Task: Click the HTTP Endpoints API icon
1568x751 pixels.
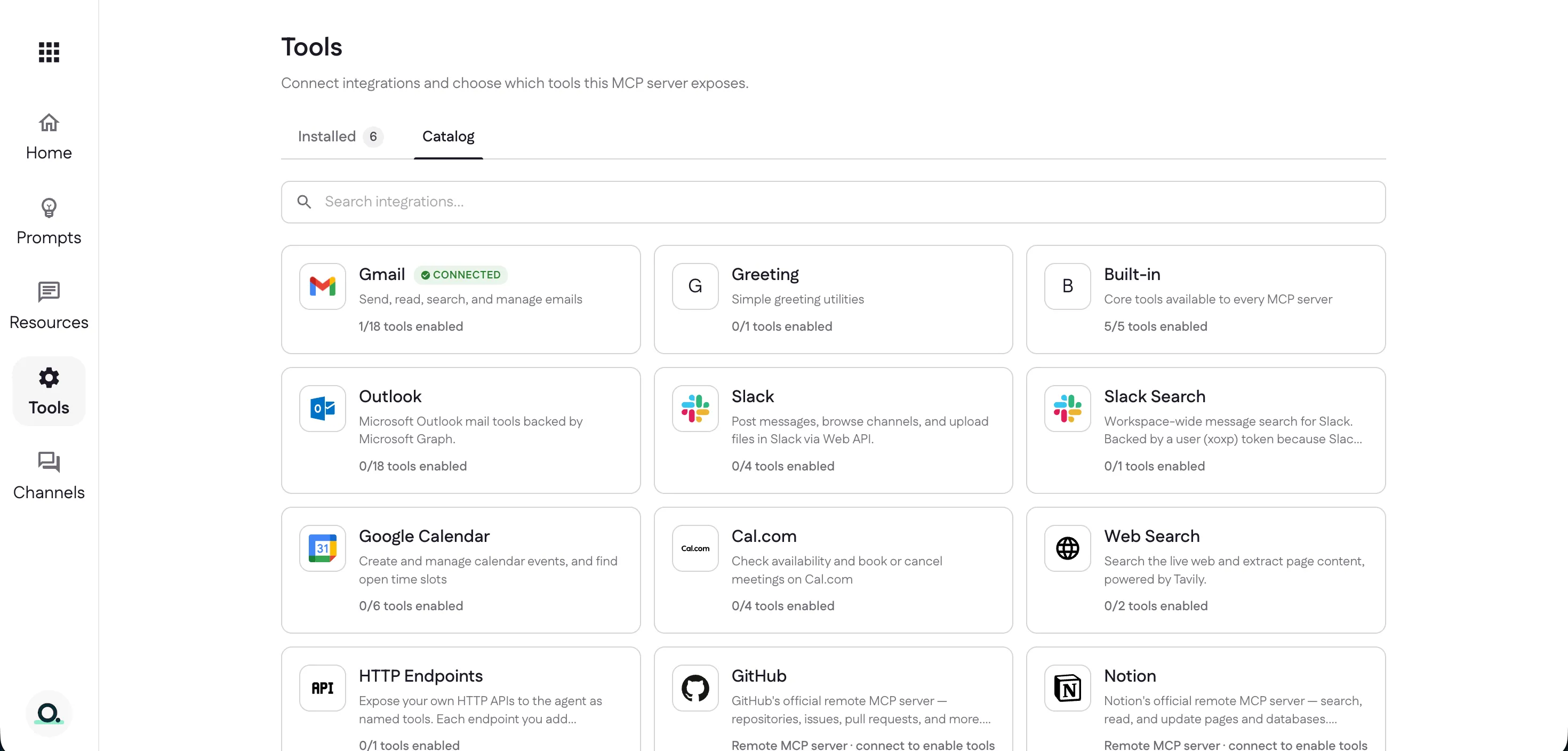Action: point(323,688)
